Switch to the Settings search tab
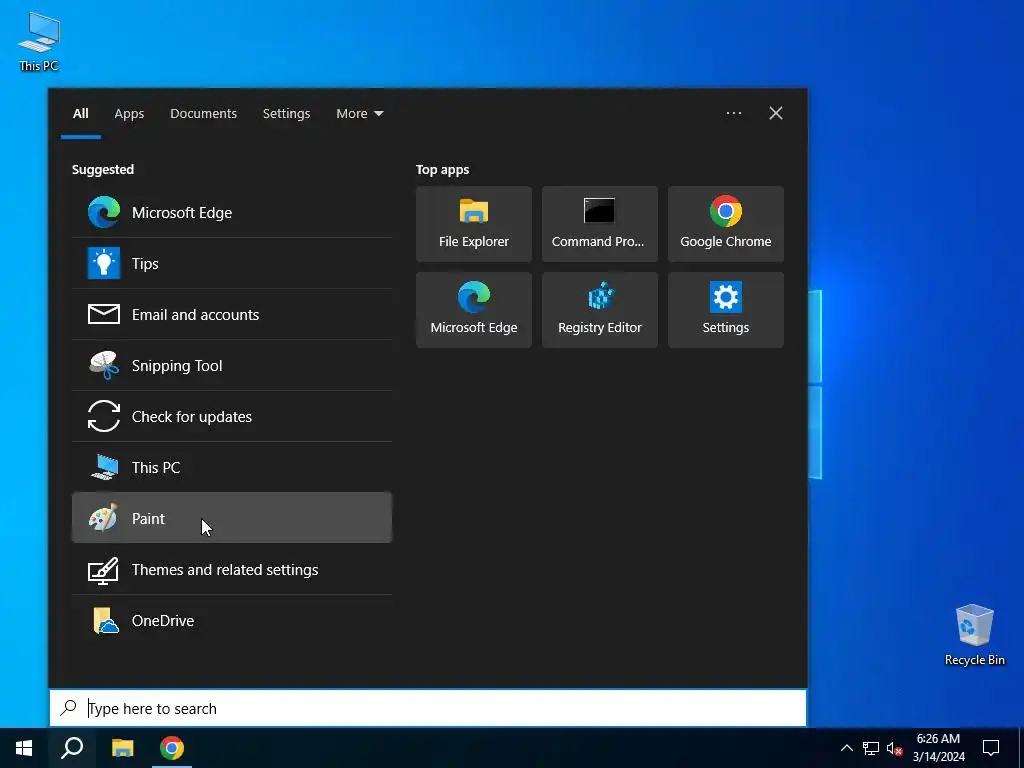 [286, 114]
